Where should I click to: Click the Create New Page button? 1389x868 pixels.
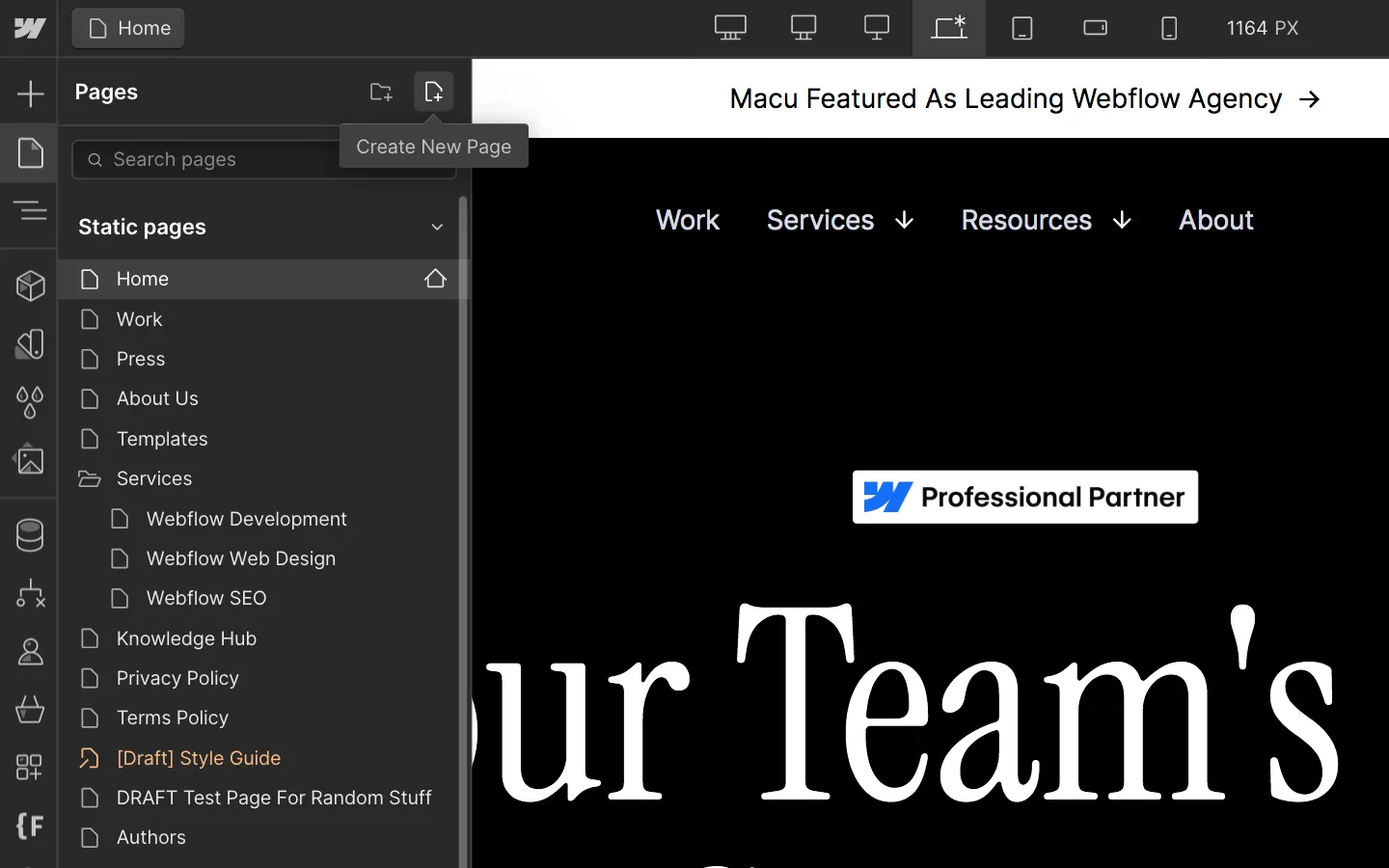[434, 92]
